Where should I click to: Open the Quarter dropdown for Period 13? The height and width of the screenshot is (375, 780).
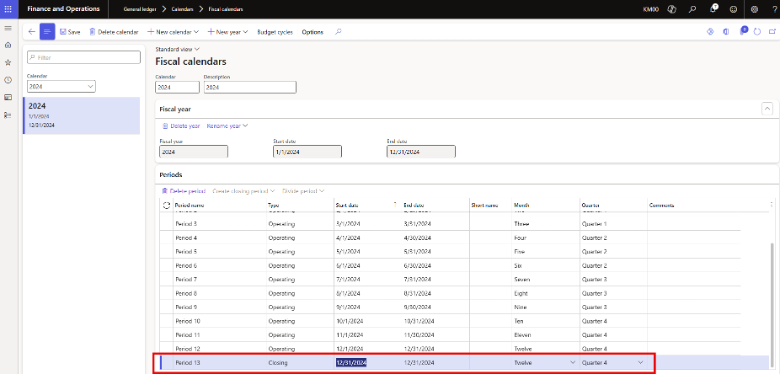tap(640, 363)
